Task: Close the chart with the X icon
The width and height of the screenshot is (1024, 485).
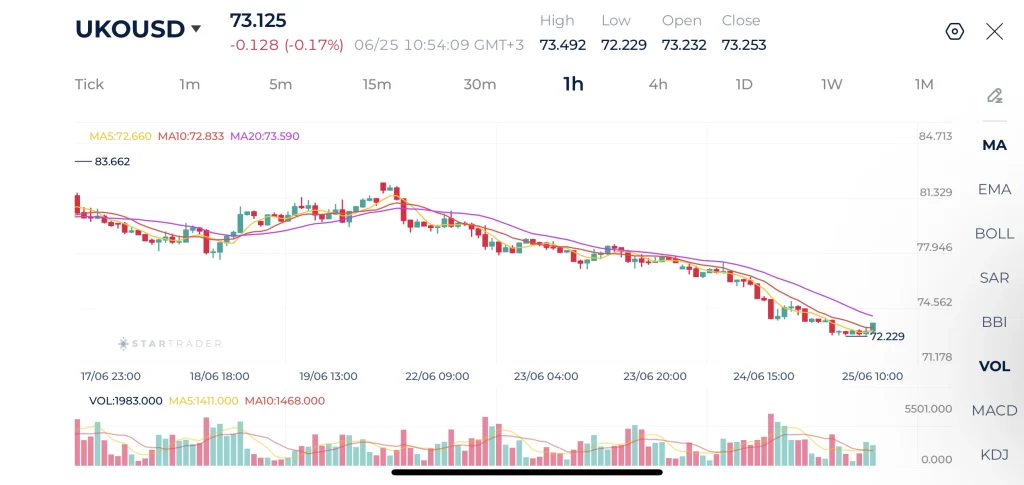Action: (x=994, y=31)
